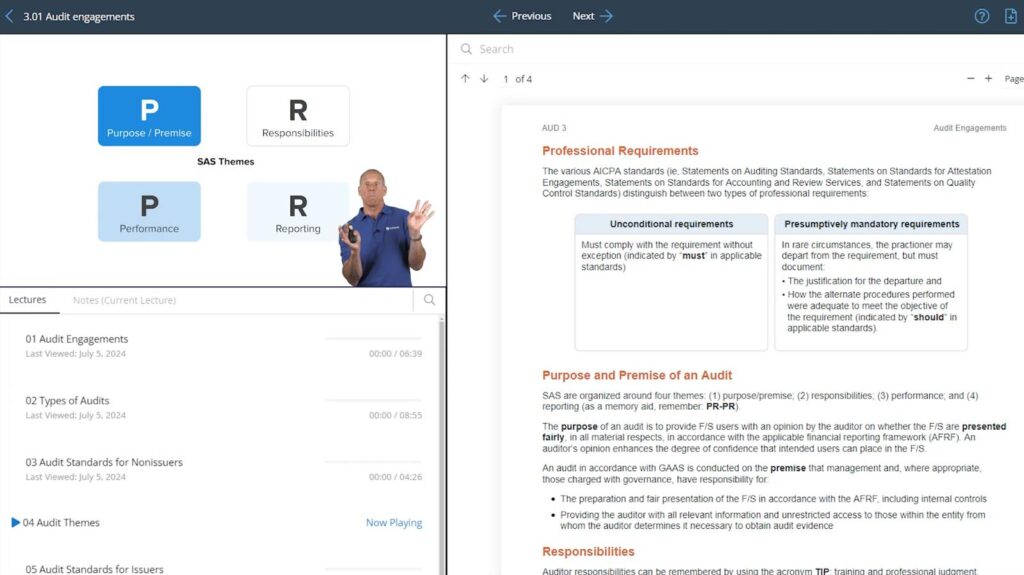The width and height of the screenshot is (1024, 575).
Task: Open the Notes (Current Lecture) tab
Action: 124,301
